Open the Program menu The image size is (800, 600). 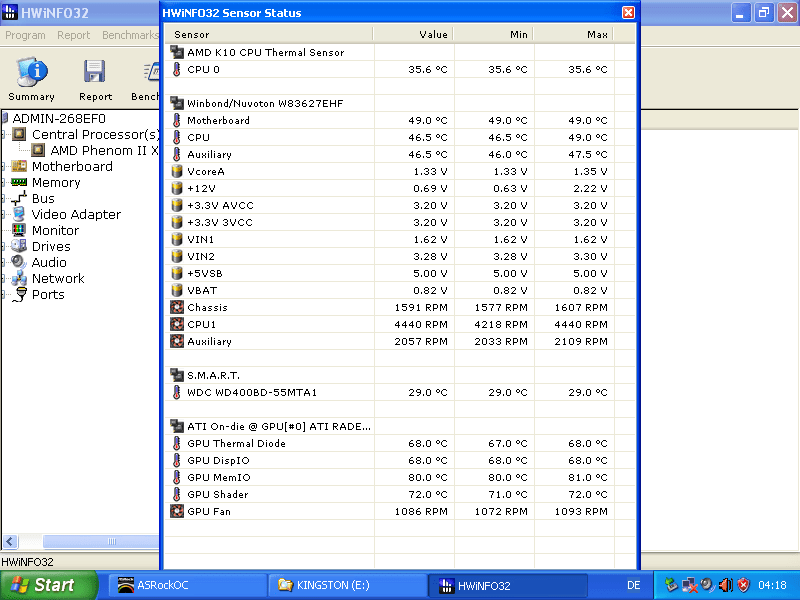pyautogui.click(x=25, y=35)
